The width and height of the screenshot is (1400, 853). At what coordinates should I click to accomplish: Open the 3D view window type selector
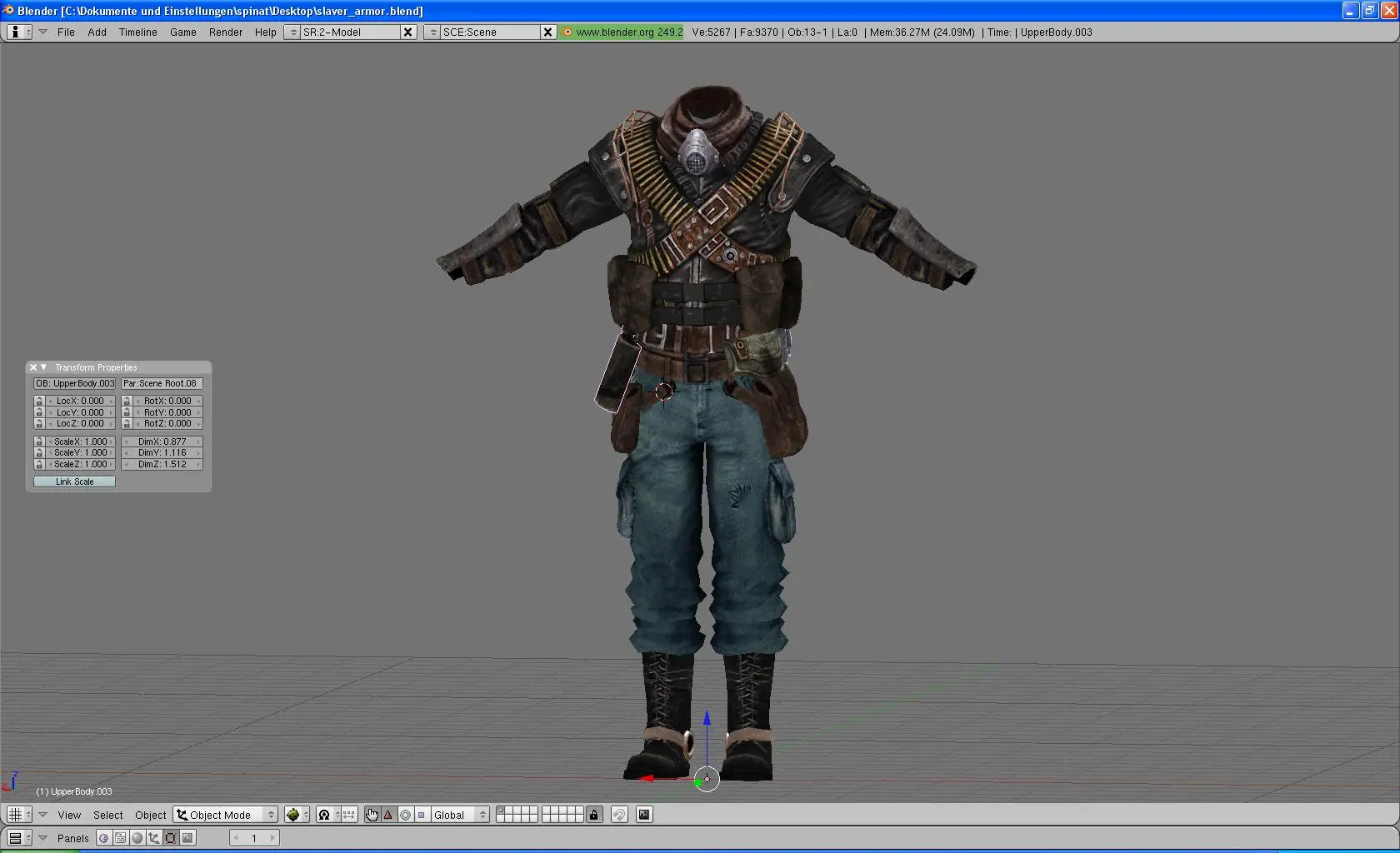[19, 815]
